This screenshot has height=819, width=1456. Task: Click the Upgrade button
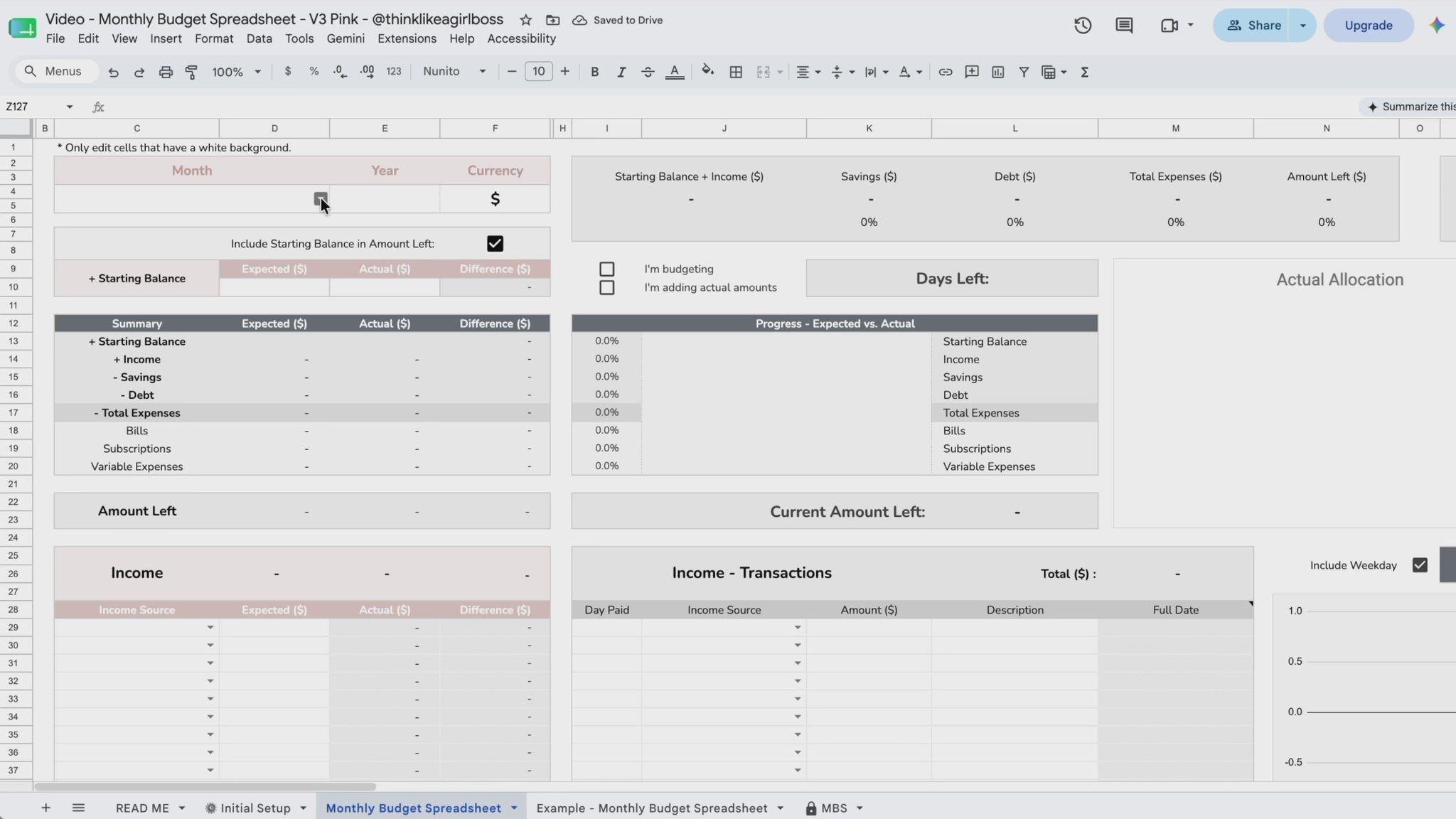[1369, 26]
